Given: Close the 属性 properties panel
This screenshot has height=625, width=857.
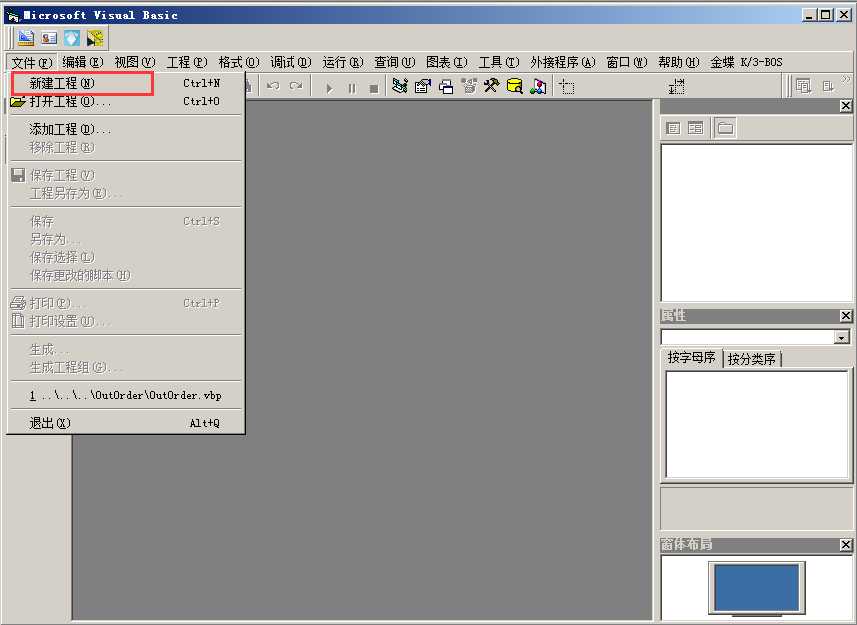Looking at the screenshot, I should (x=846, y=316).
